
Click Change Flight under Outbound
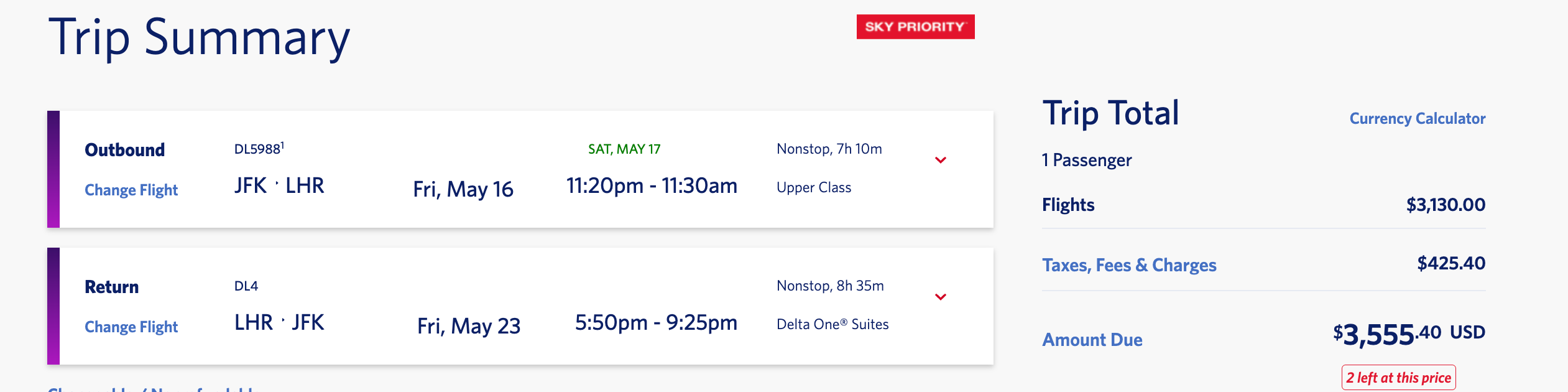click(x=131, y=190)
